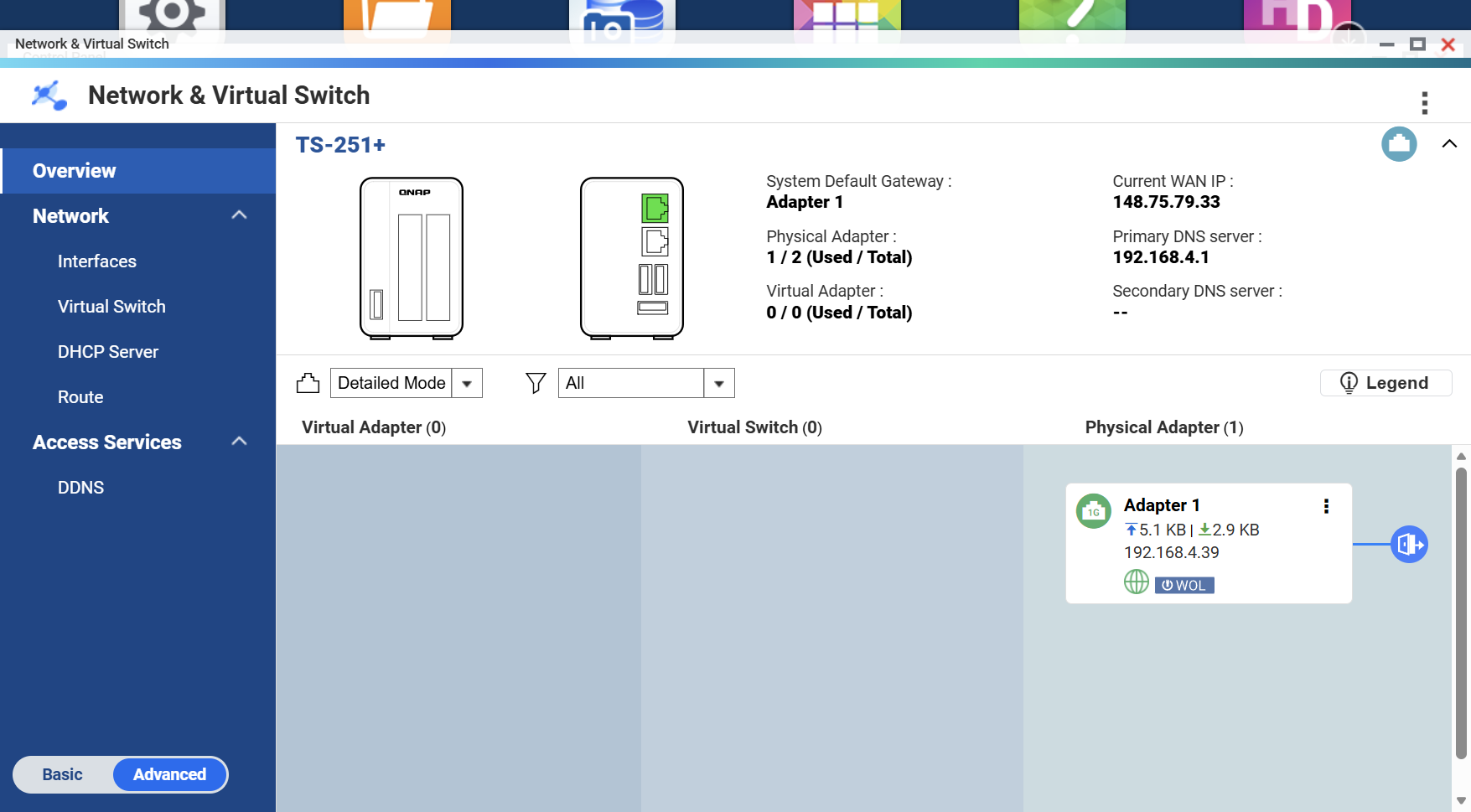Click the green desktop app icon
The height and width of the screenshot is (812, 1471).
[1072, 15]
